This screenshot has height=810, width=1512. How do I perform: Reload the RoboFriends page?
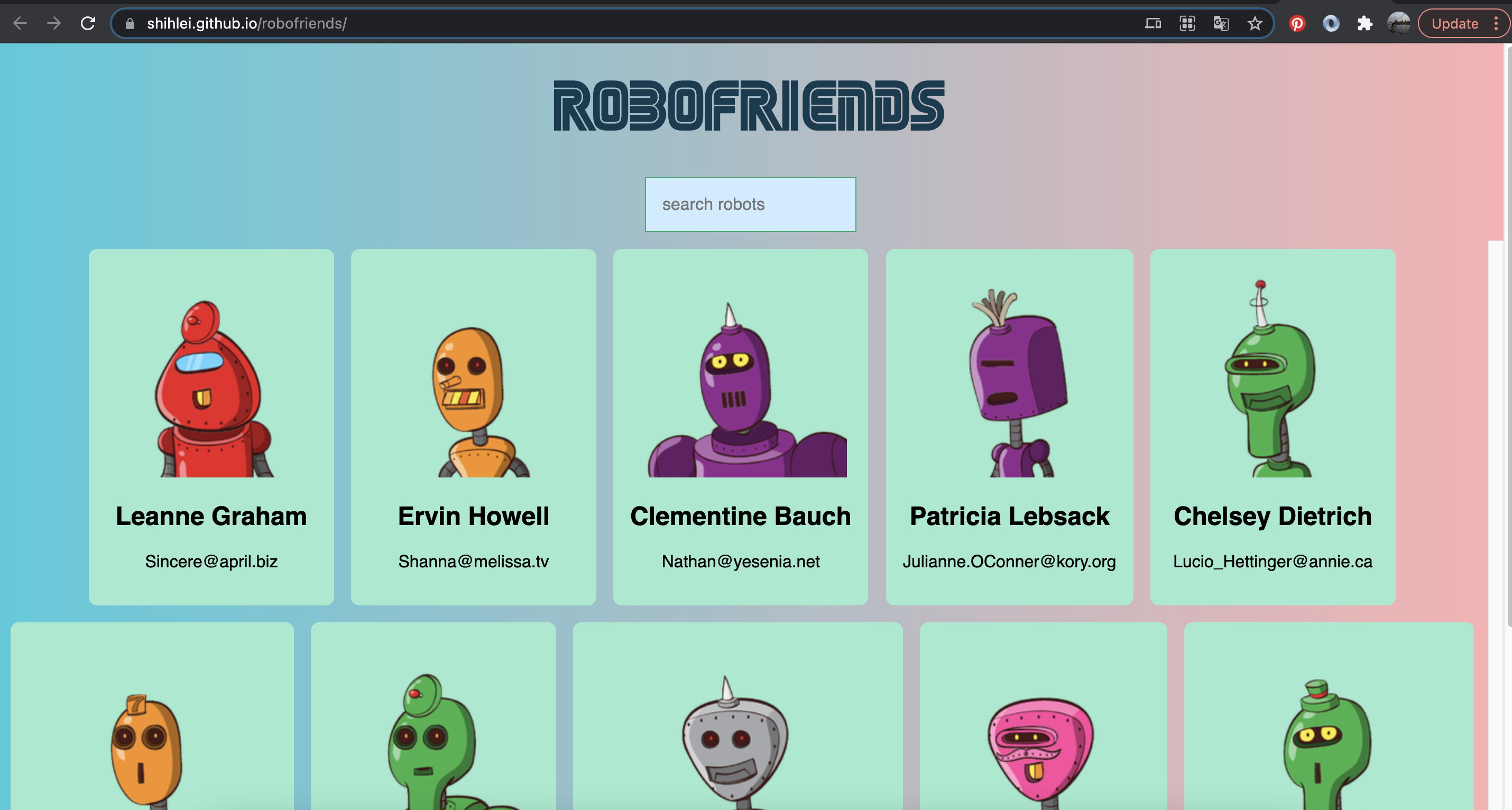[88, 23]
